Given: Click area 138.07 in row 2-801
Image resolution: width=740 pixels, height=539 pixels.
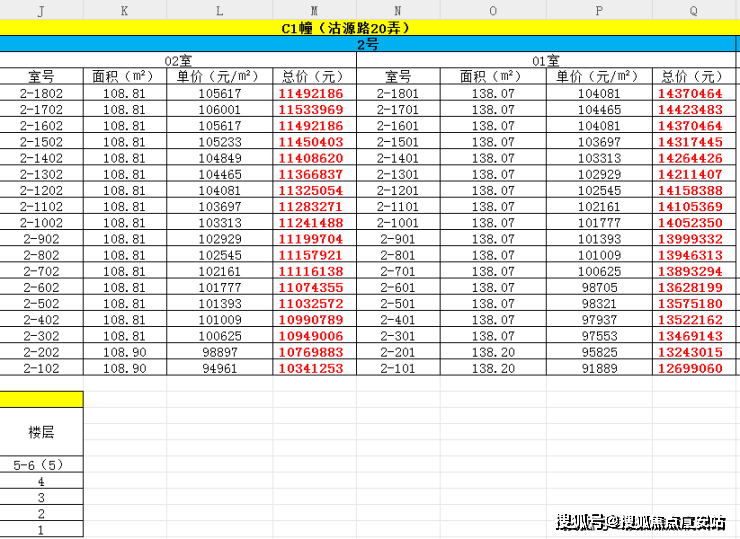Looking at the screenshot, I should [493, 255].
